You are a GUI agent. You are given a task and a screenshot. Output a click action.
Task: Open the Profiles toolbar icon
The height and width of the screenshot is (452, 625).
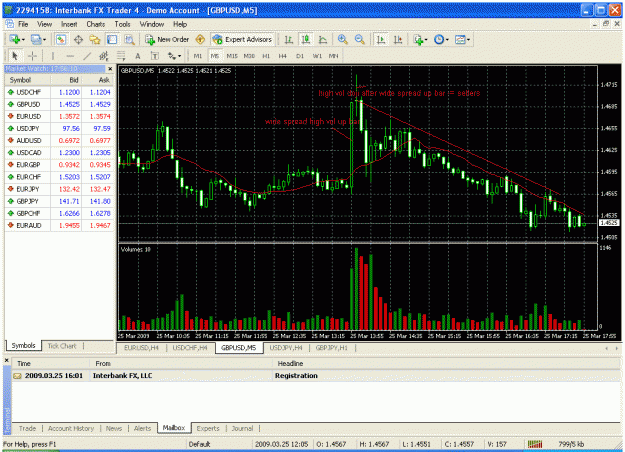[x=38, y=39]
